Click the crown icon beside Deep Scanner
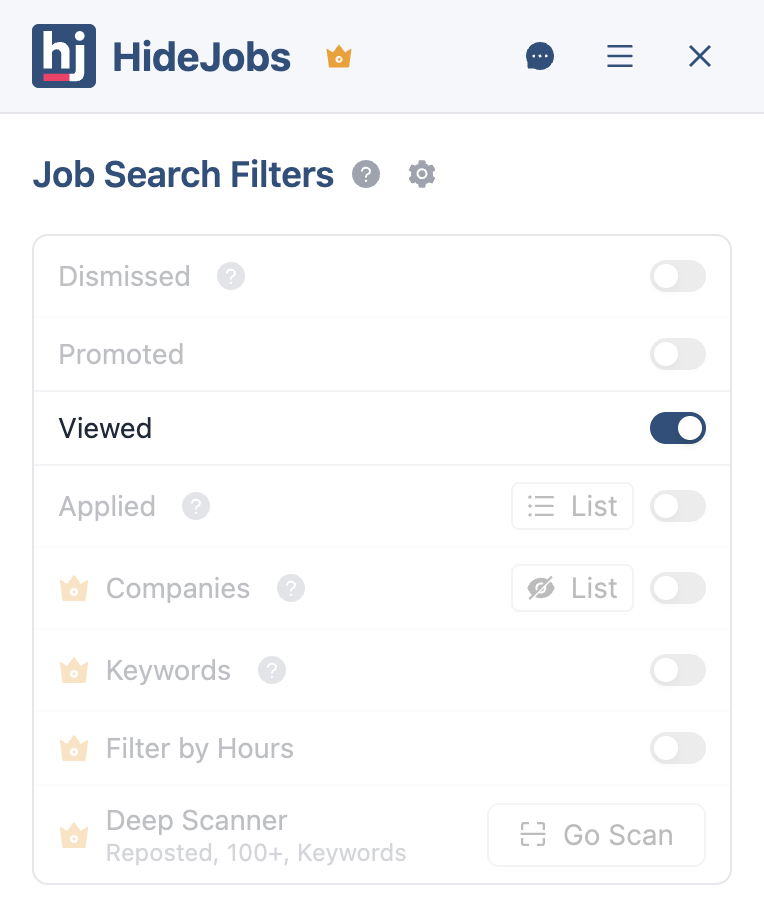Image resolution: width=764 pixels, height=917 pixels. (74, 835)
